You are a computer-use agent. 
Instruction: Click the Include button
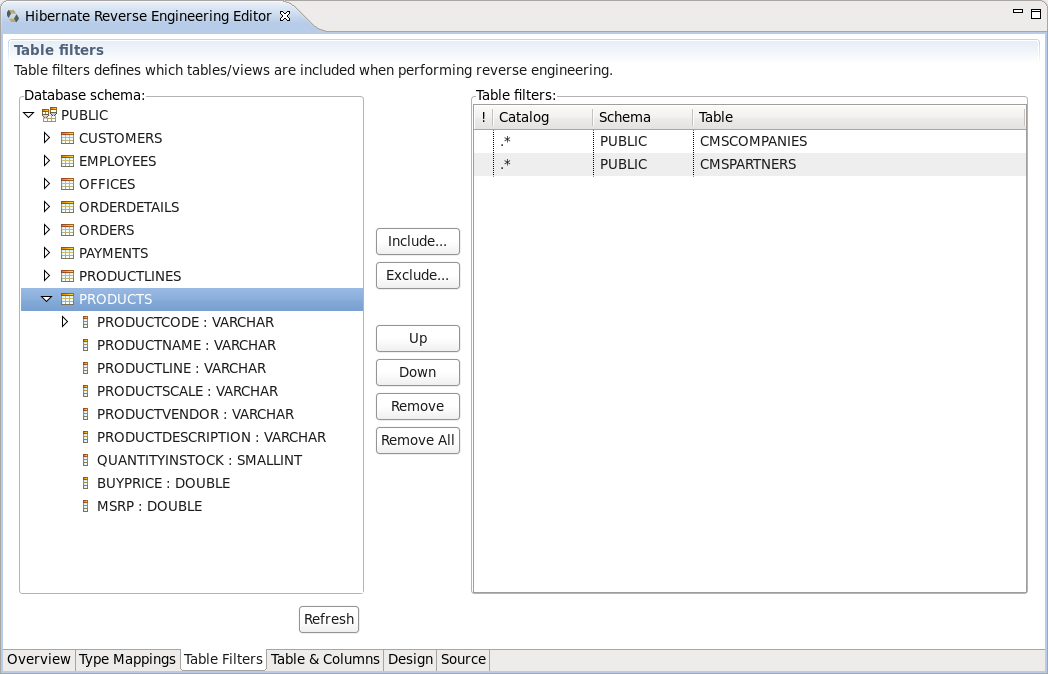click(x=417, y=241)
